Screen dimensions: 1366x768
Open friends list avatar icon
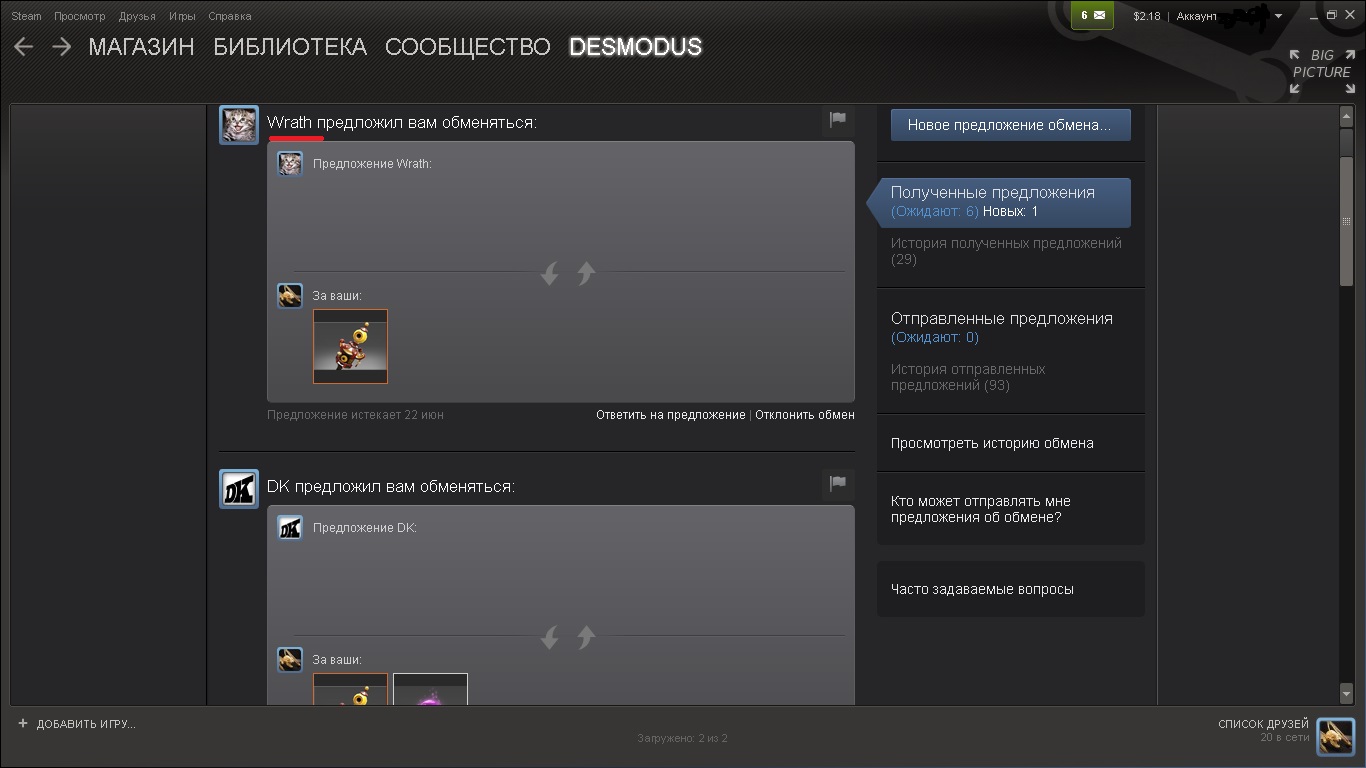(x=1335, y=737)
